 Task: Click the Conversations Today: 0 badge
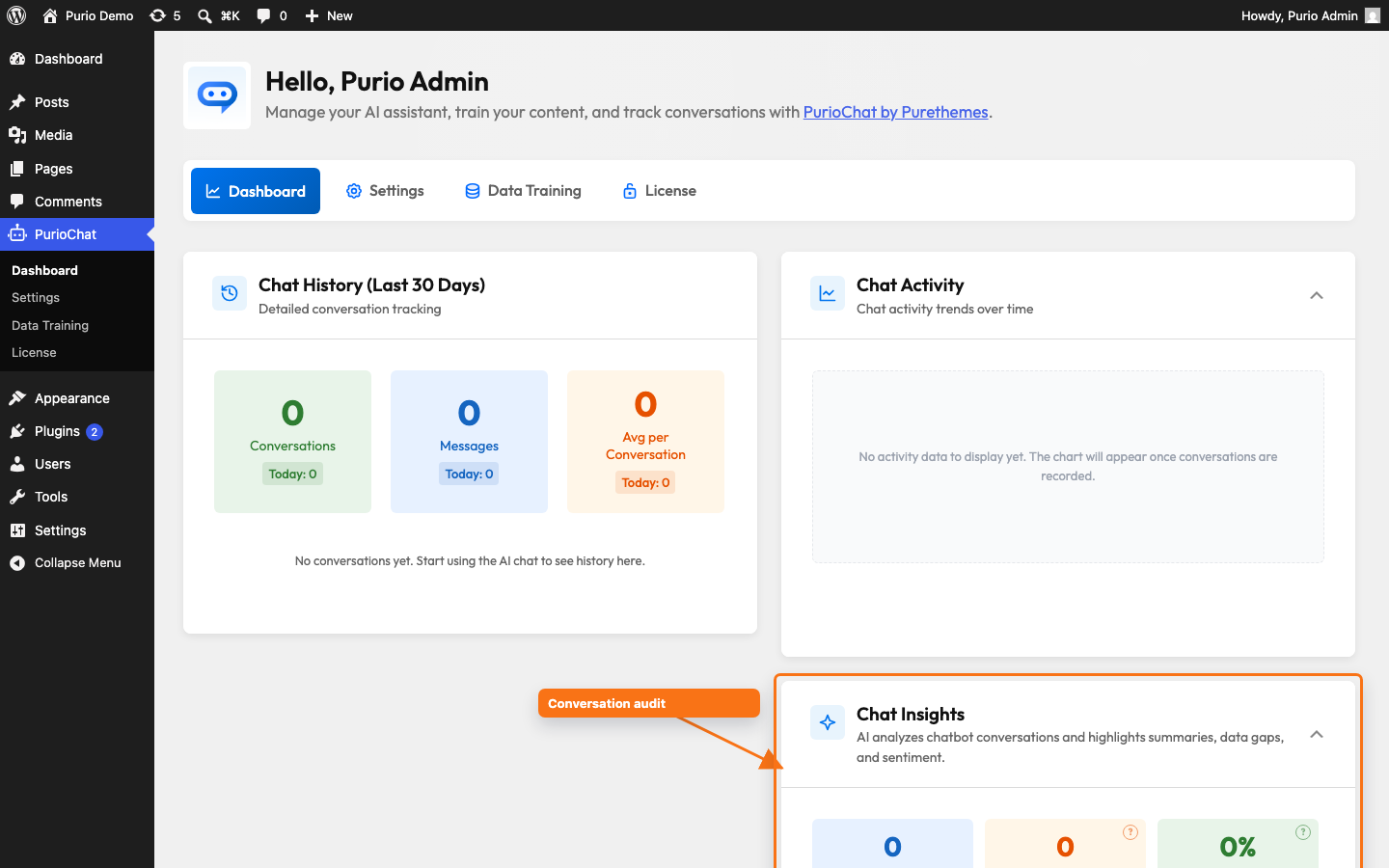click(x=292, y=474)
